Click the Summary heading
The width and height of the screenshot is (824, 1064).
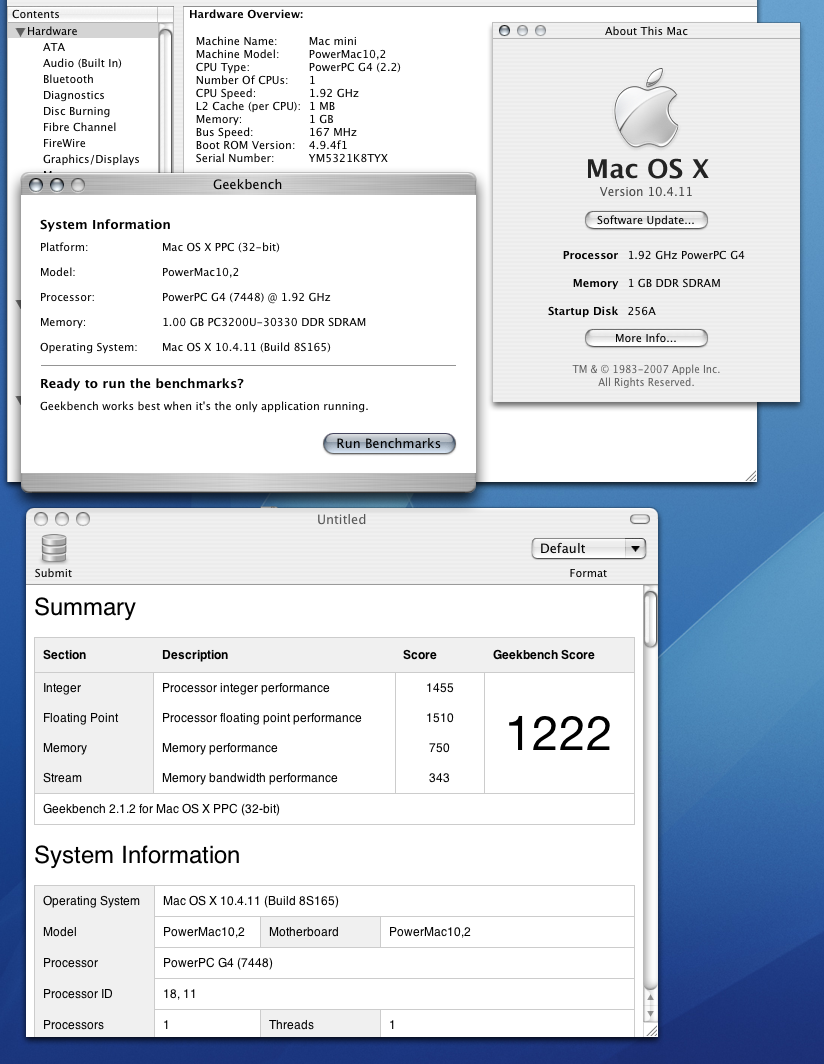85,607
